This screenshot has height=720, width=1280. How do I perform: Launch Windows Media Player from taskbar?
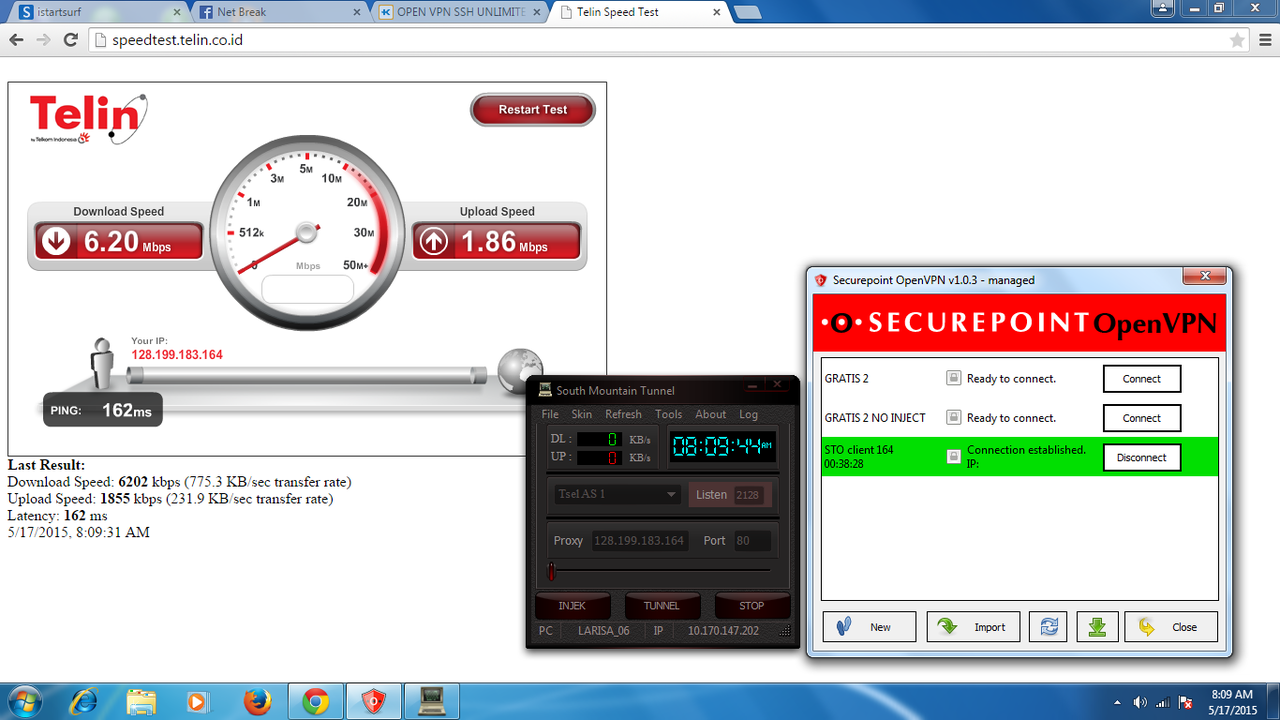point(199,701)
